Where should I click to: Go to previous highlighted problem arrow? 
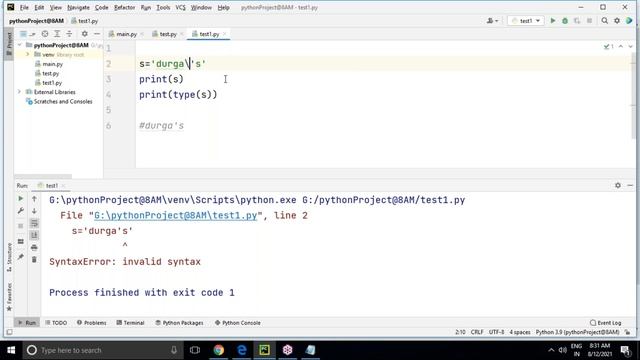(621, 47)
